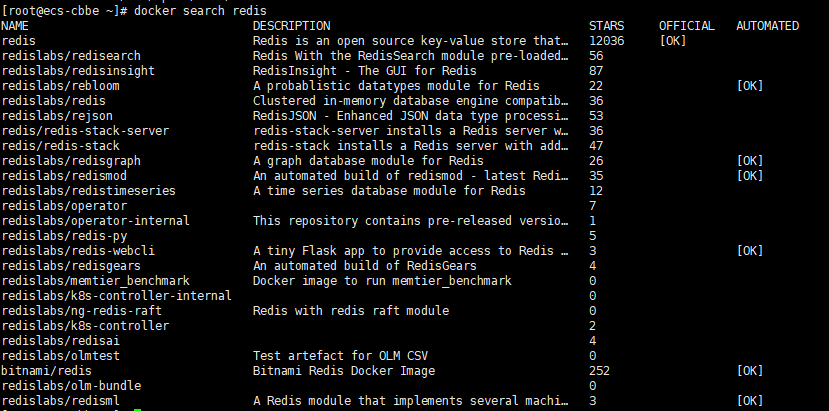Click the 252 stars value for bitnami
The image size is (829, 411).
(x=600, y=371)
